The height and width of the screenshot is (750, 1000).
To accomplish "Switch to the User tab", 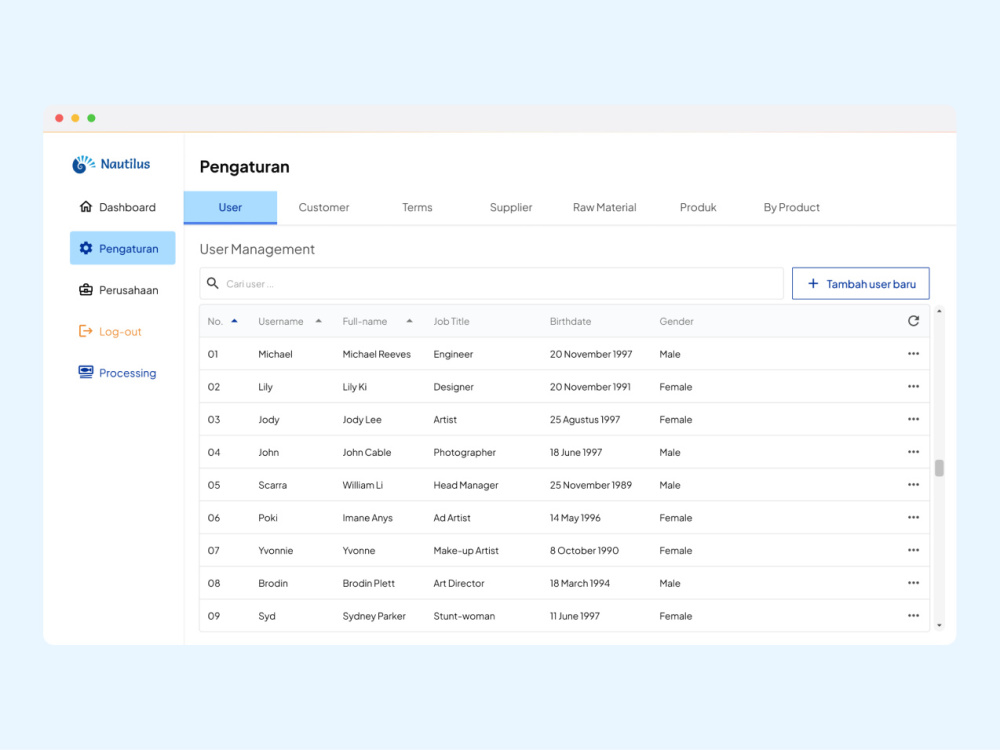I will [x=230, y=207].
